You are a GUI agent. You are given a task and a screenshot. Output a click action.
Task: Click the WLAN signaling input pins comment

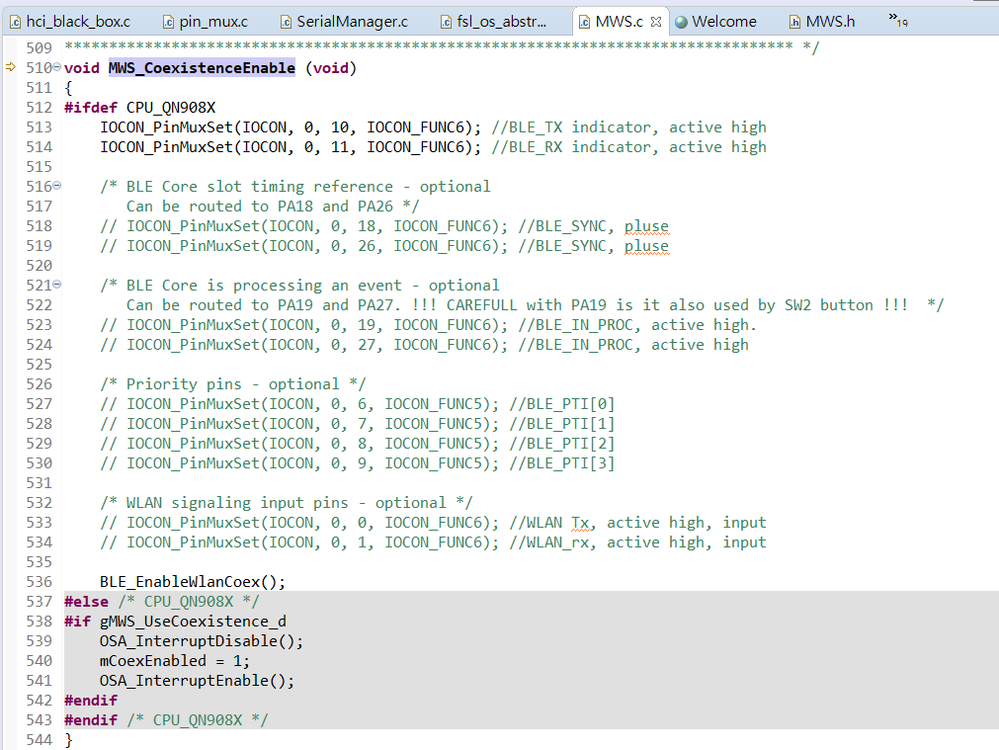pyautogui.click(x=286, y=503)
